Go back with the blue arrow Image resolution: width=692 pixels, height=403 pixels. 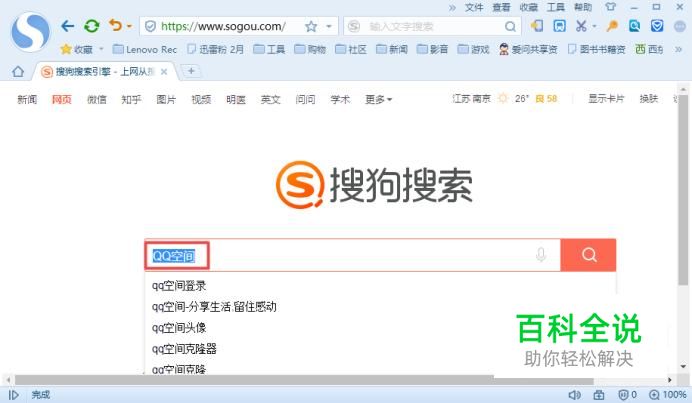(68, 26)
